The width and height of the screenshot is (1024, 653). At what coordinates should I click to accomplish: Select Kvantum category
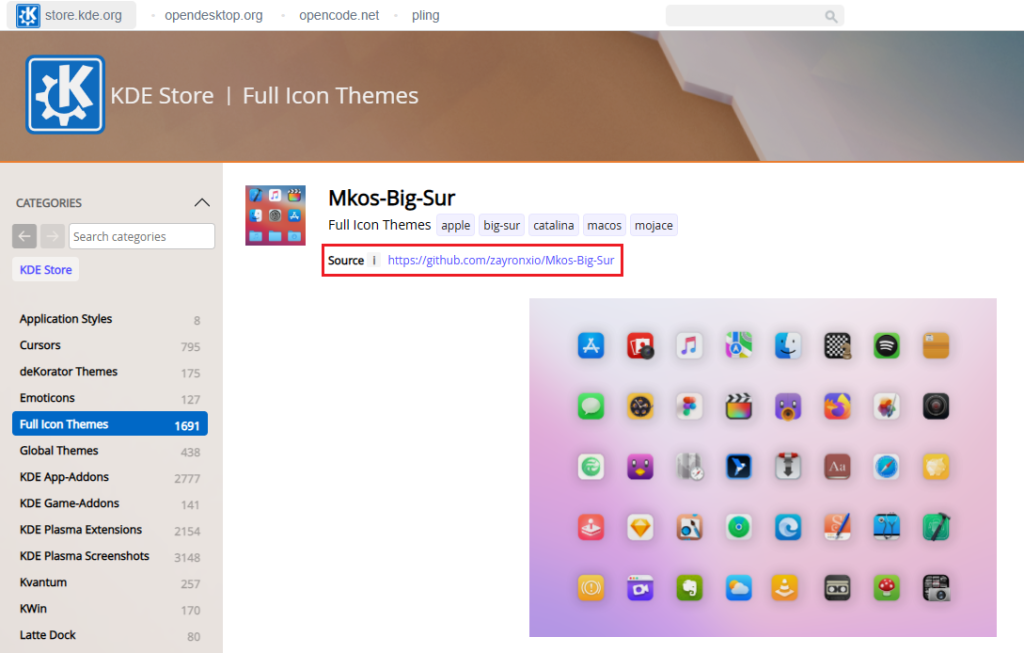coord(110,582)
